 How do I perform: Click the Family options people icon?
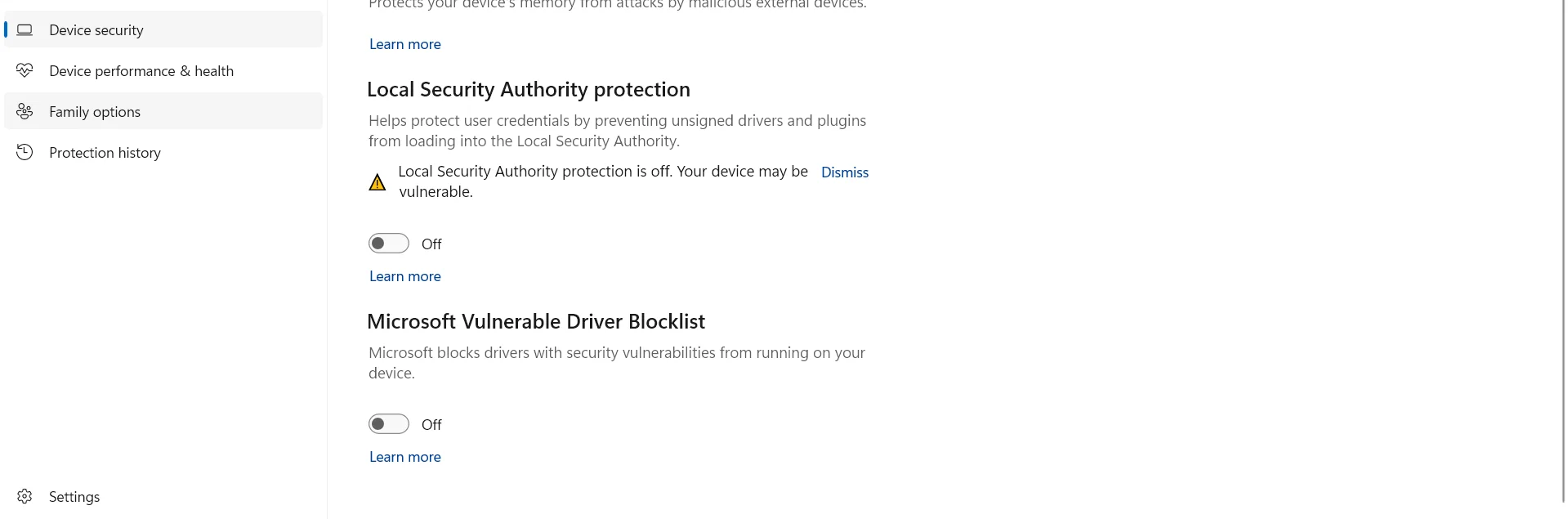pos(25,112)
